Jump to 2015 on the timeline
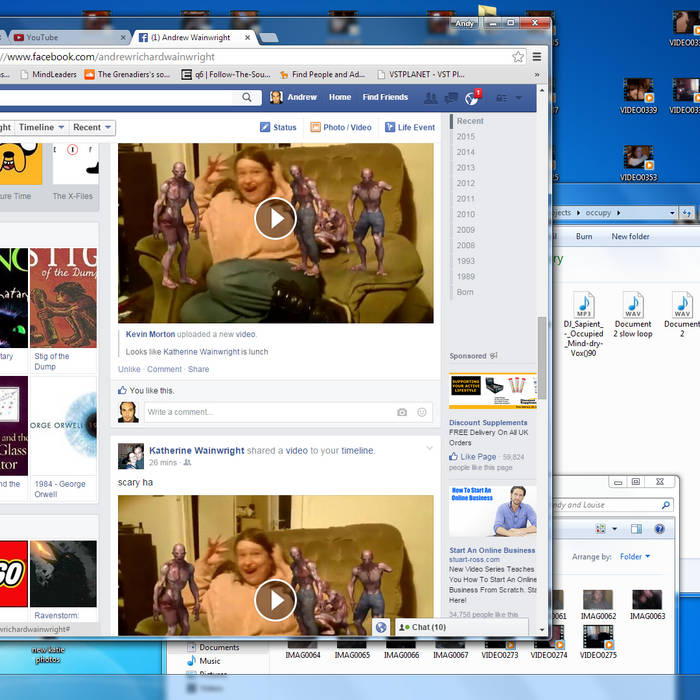The image size is (700, 700). (466, 137)
